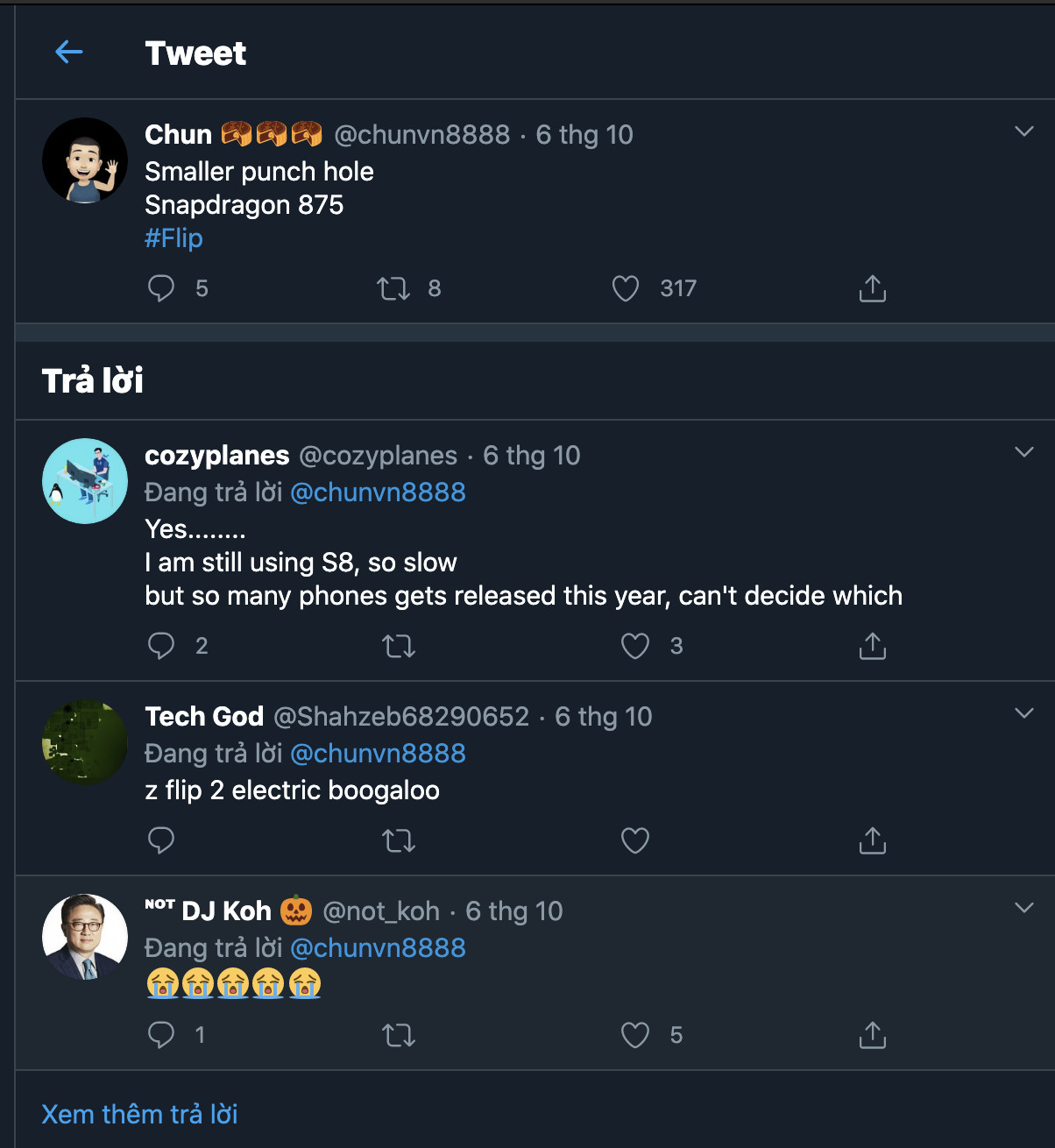Expand the menu chevron on cozyplanes' reply
The width and height of the screenshot is (1055, 1148).
(1023, 452)
